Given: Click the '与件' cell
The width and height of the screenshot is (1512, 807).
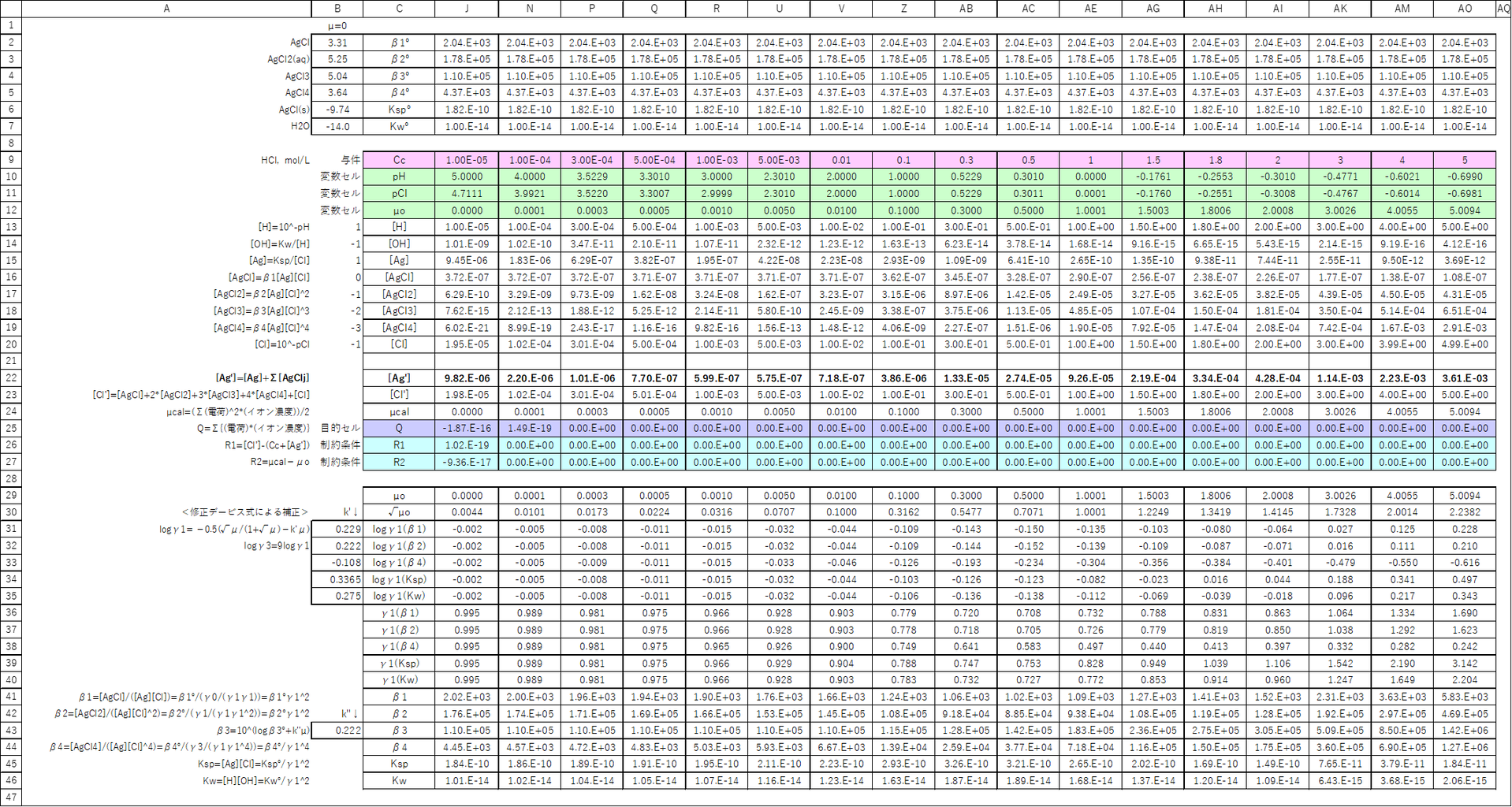Looking at the screenshot, I should pyautogui.click(x=337, y=160).
